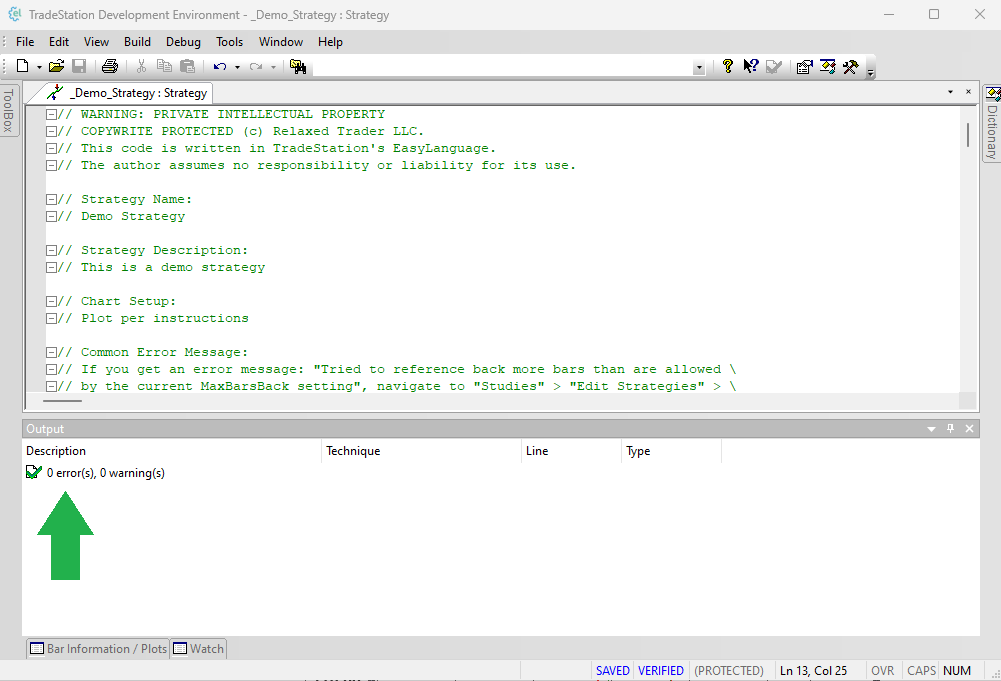Select the _Demo_Strategy : Strategy tab
The image size is (1001, 681).
[x=128, y=93]
